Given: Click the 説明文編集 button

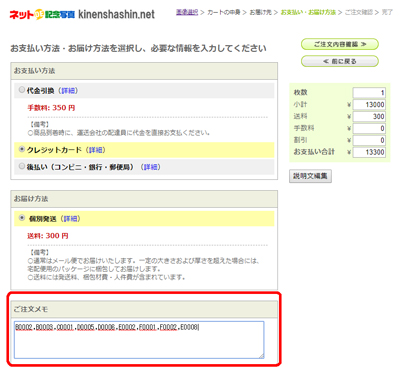Looking at the screenshot, I should [x=310, y=176].
